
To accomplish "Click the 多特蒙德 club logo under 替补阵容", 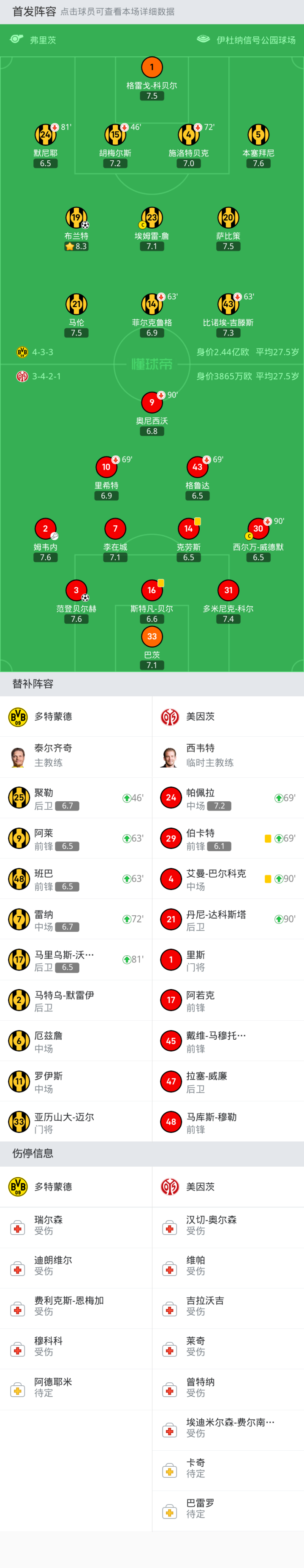I will 18,716.
